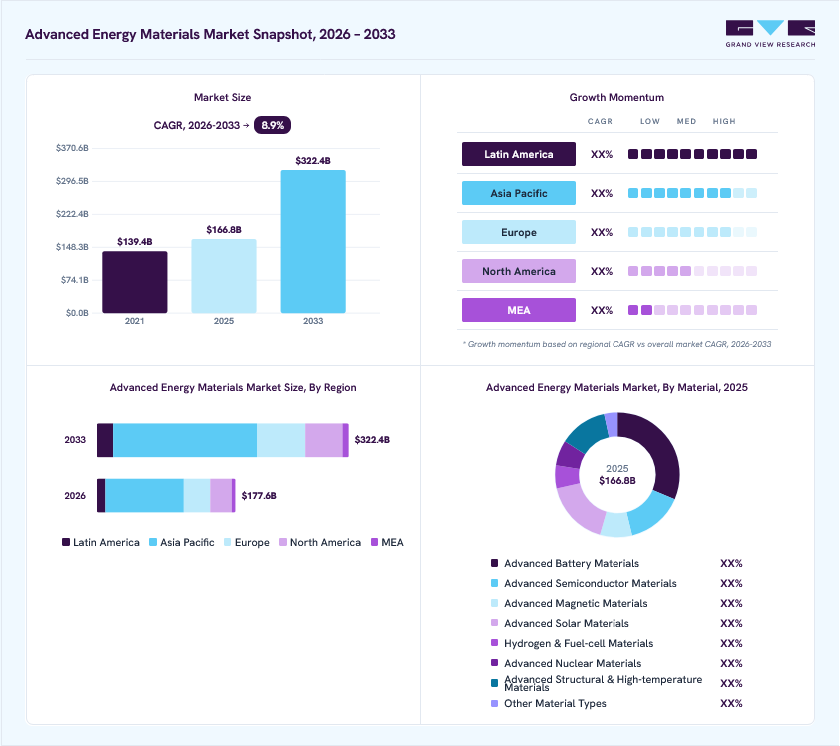Screen dimensions: 840x746
Task: Click Advanced Solar Materials legend swatch
Action: tap(494, 623)
